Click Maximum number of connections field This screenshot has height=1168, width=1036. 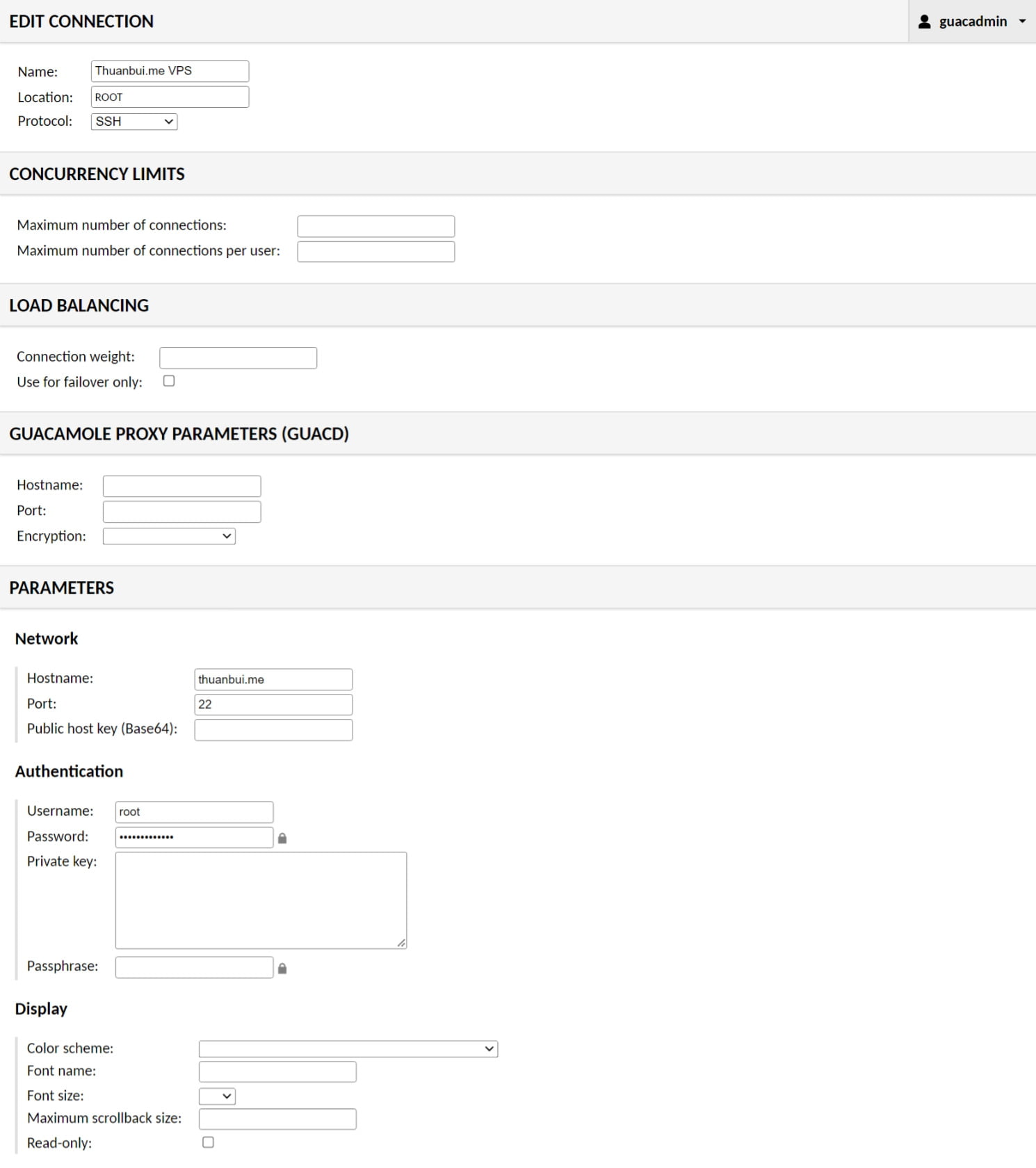[375, 226]
